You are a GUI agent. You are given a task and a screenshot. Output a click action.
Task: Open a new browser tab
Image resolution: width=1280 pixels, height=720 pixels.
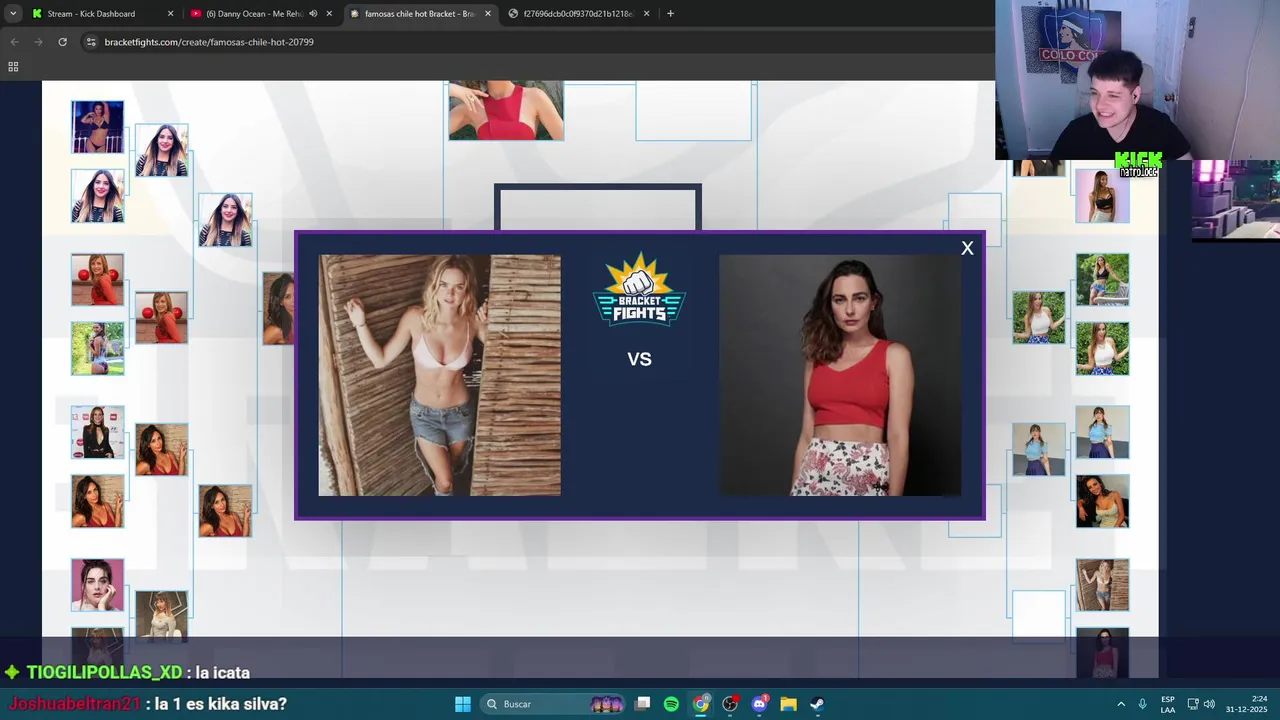pyautogui.click(x=670, y=14)
